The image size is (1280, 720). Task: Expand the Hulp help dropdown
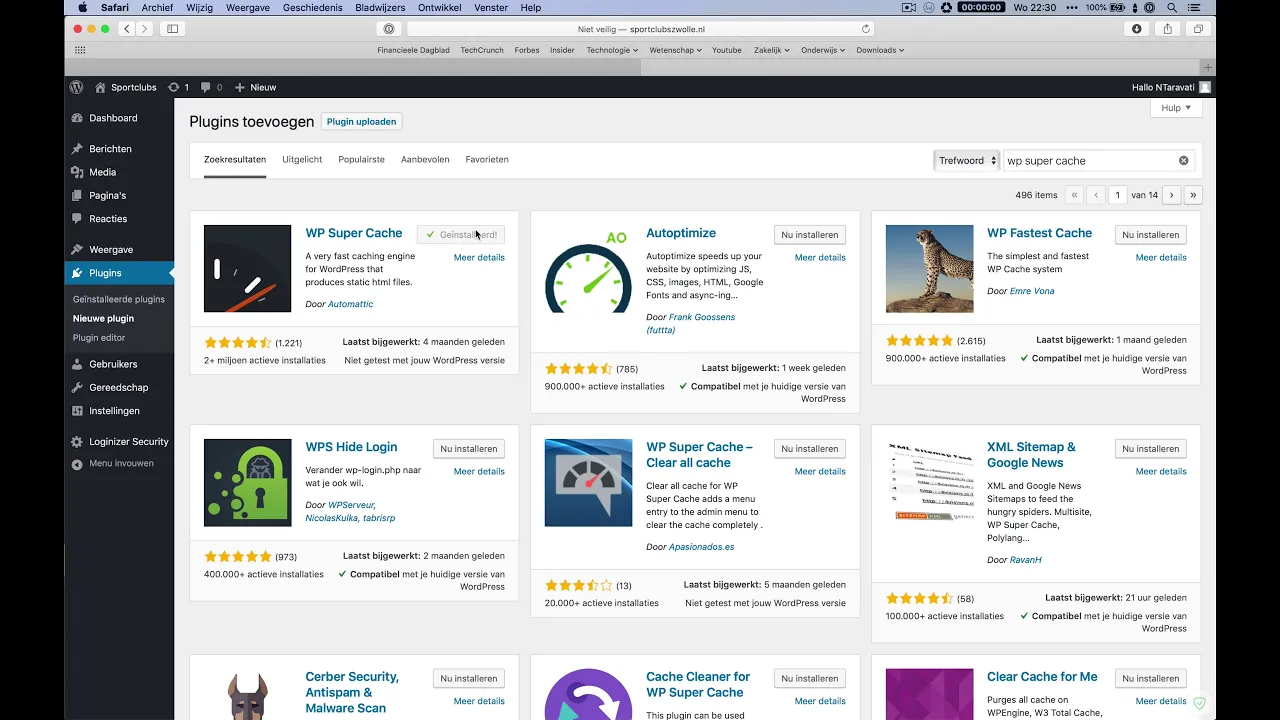[1176, 108]
